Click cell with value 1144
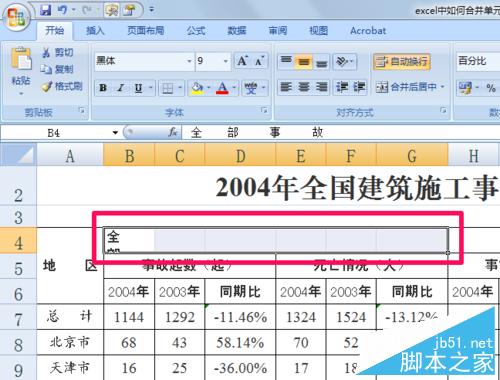Screen dimensions: 500x380 click(x=129, y=317)
